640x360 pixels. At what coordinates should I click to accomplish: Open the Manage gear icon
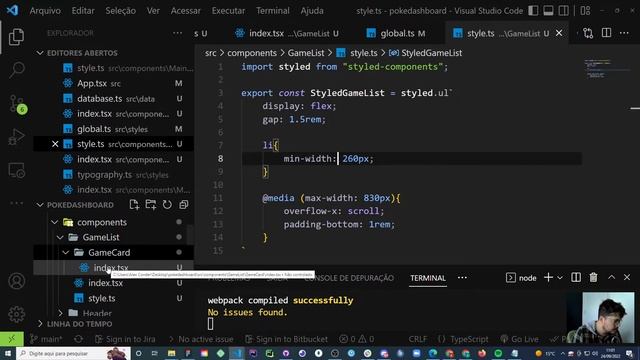point(16,314)
